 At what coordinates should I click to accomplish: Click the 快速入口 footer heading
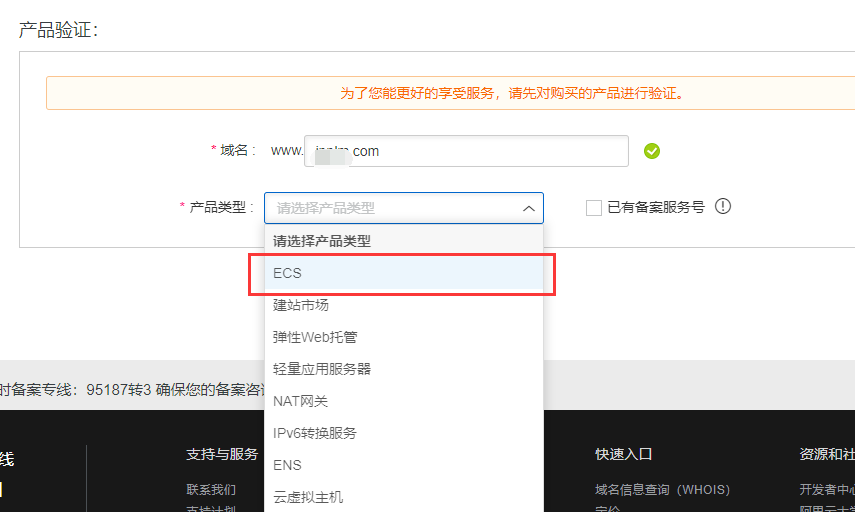(x=623, y=454)
